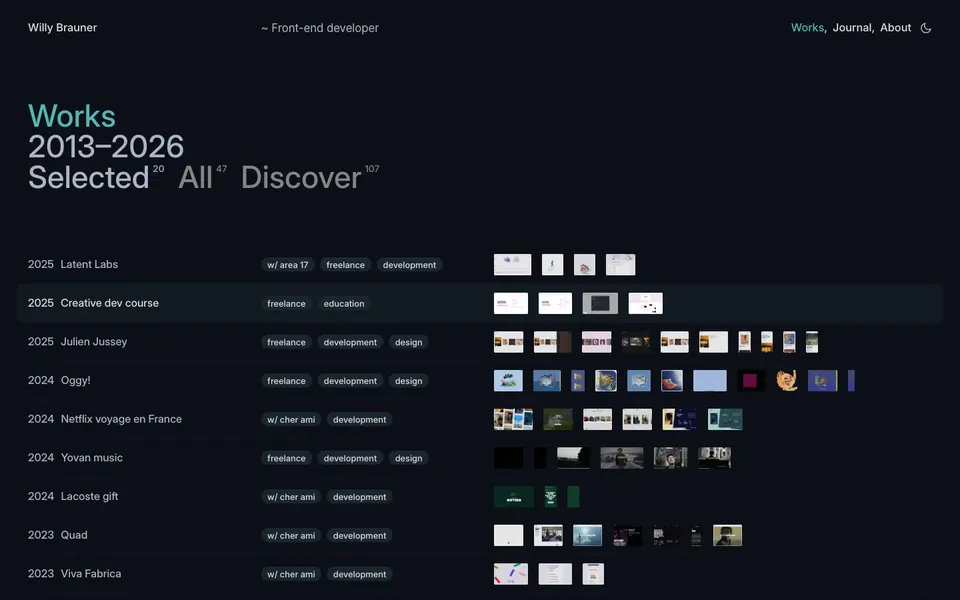960x600 pixels.
Task: Toggle dark mode moon icon
Action: (x=926, y=28)
